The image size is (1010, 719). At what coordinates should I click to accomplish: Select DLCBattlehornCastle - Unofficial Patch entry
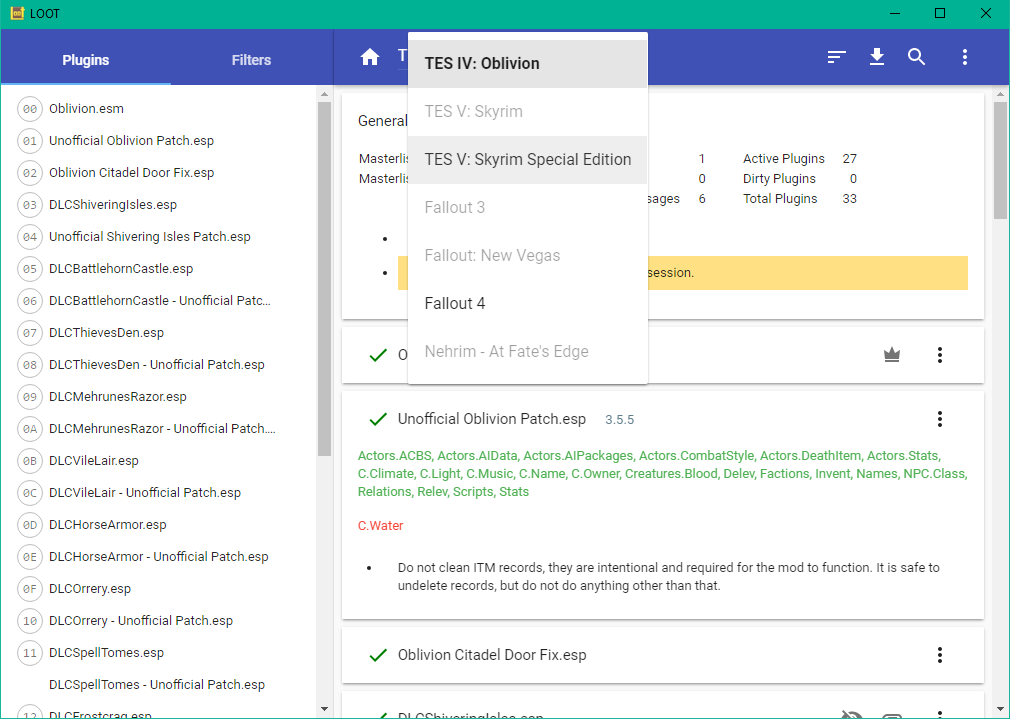pos(158,301)
